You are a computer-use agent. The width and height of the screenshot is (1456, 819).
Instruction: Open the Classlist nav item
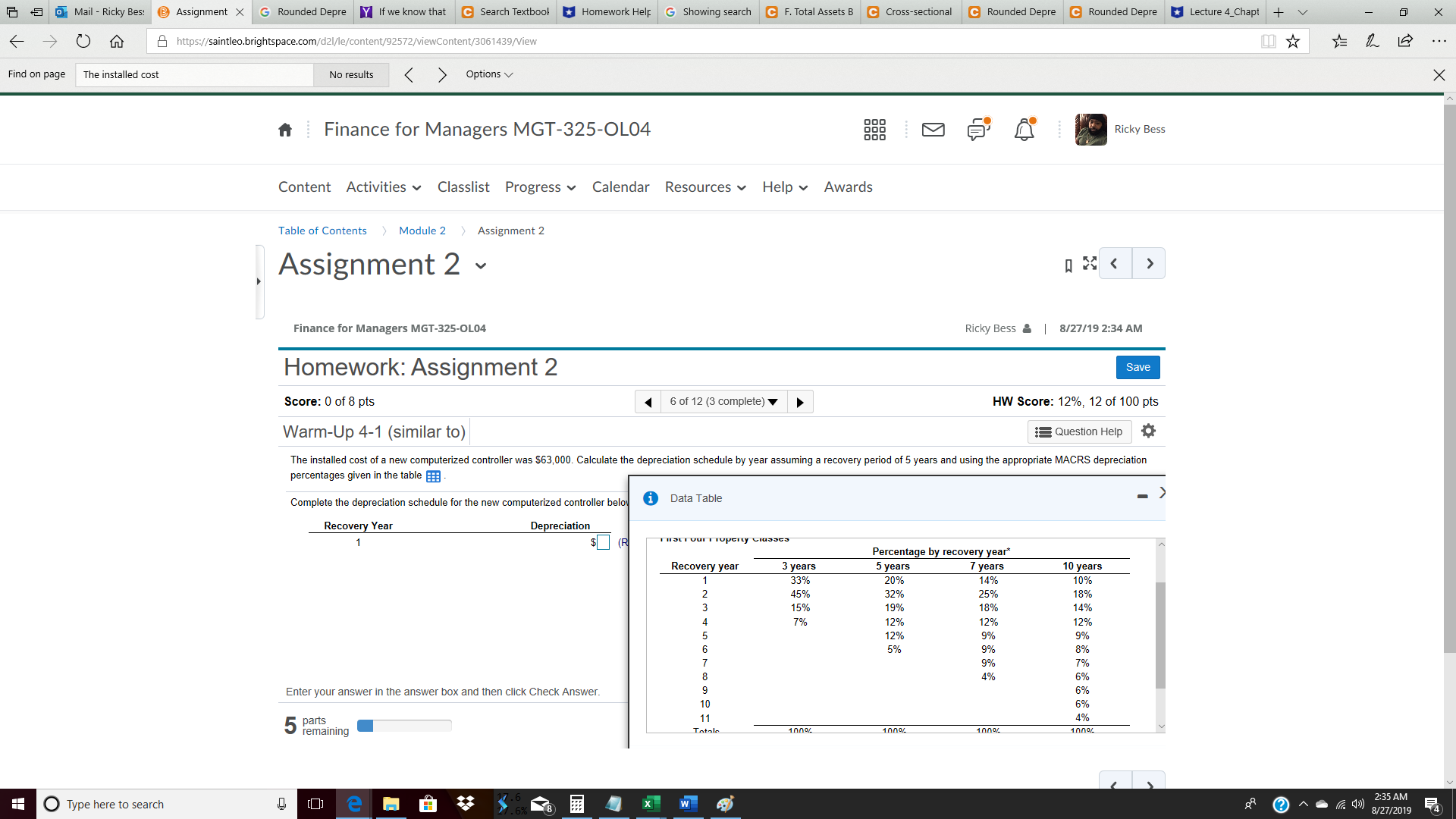point(463,187)
